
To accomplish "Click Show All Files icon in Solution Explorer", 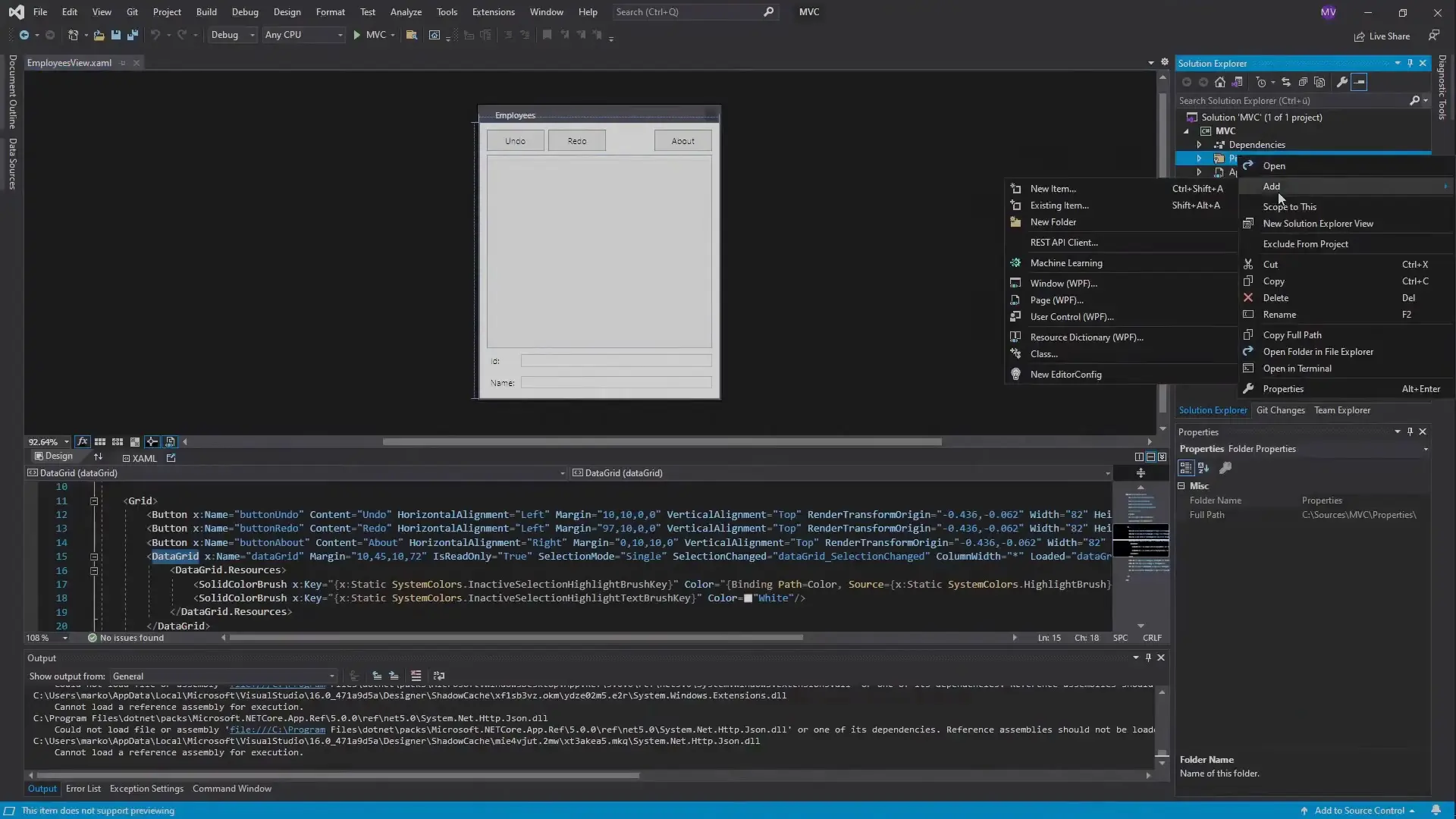I will coord(1319,82).
